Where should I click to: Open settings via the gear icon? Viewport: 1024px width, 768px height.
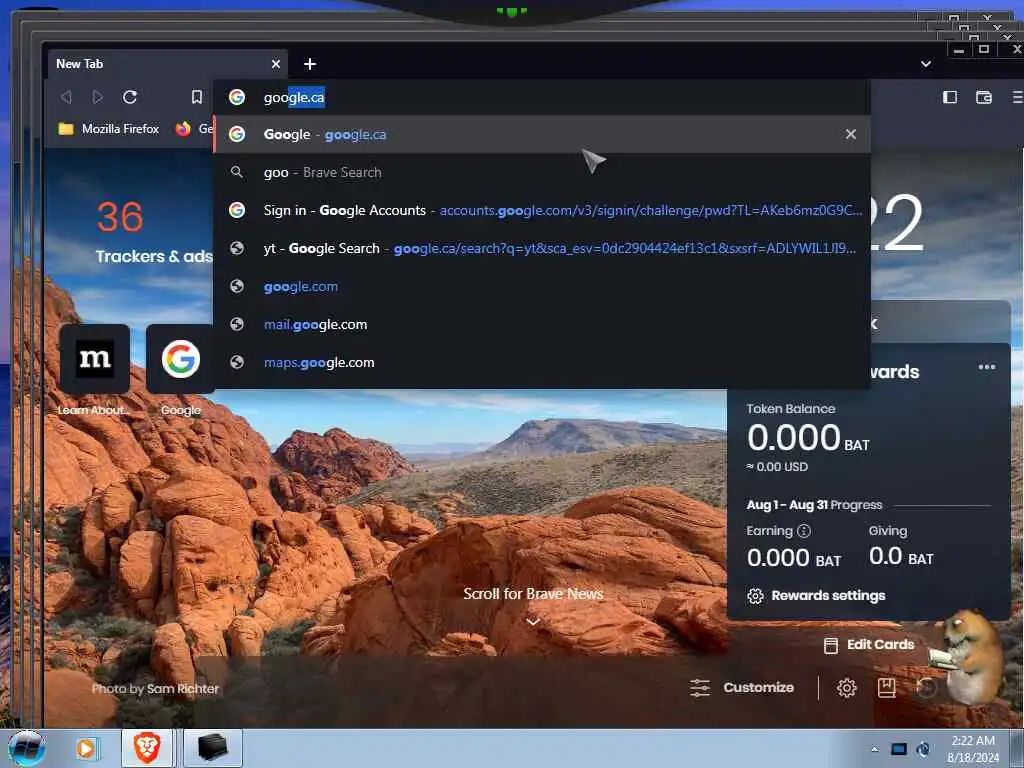coord(847,688)
